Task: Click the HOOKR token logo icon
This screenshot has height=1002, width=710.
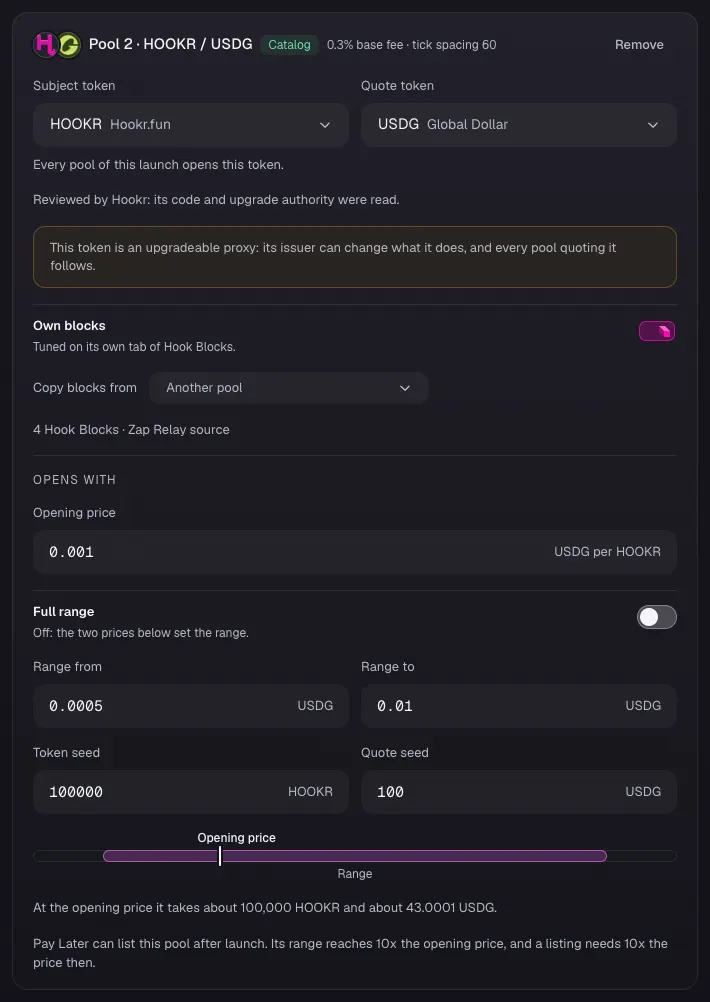Action: click(45, 45)
